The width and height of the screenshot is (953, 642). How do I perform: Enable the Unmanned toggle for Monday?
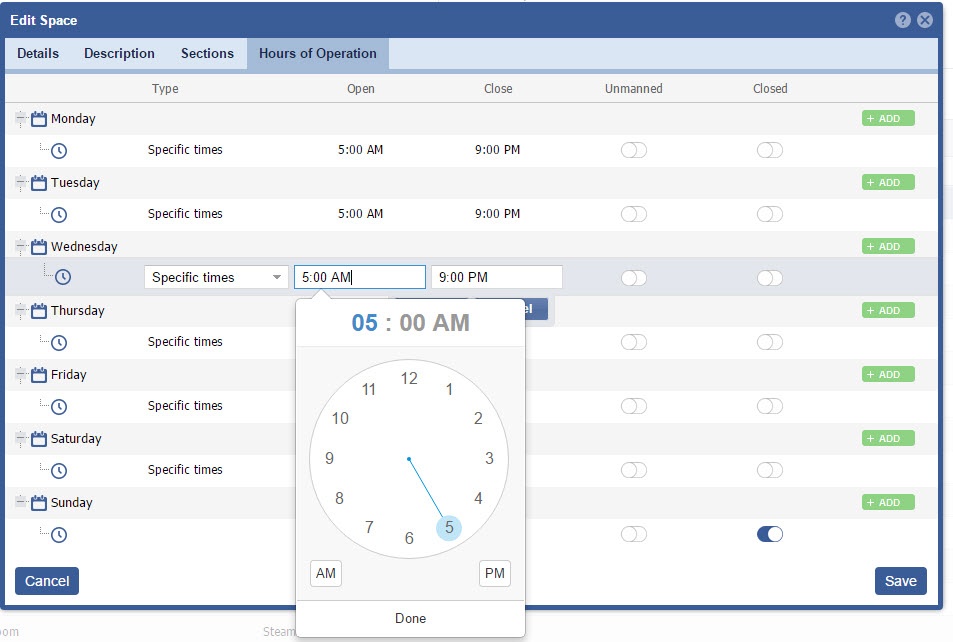pos(633,150)
